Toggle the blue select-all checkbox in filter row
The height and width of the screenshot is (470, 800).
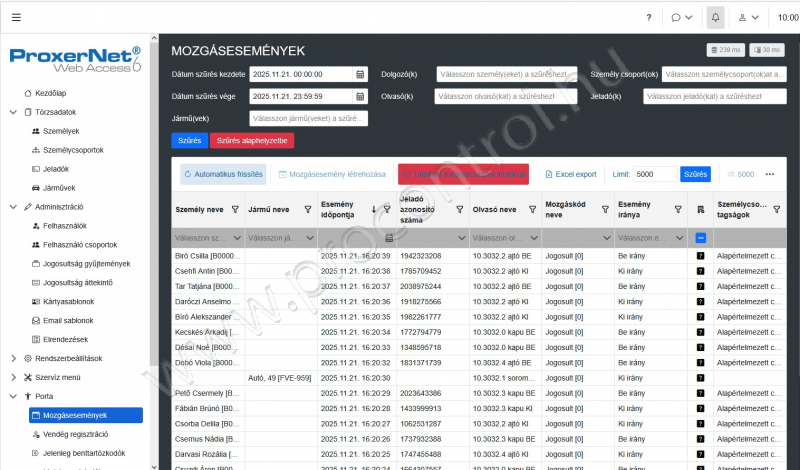[701, 238]
